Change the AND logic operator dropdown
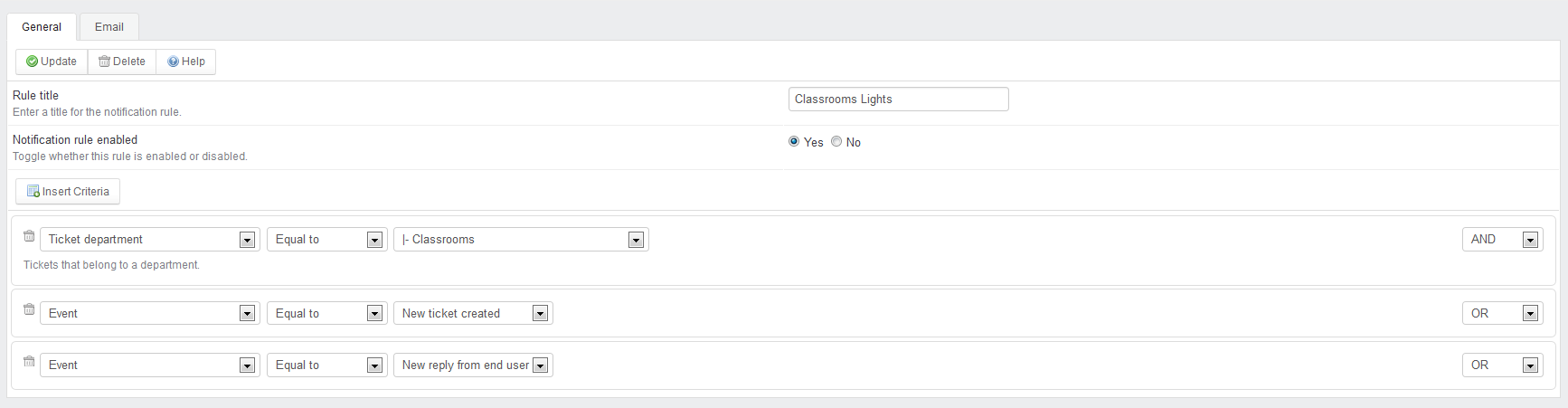The image size is (1568, 408). click(1502, 240)
